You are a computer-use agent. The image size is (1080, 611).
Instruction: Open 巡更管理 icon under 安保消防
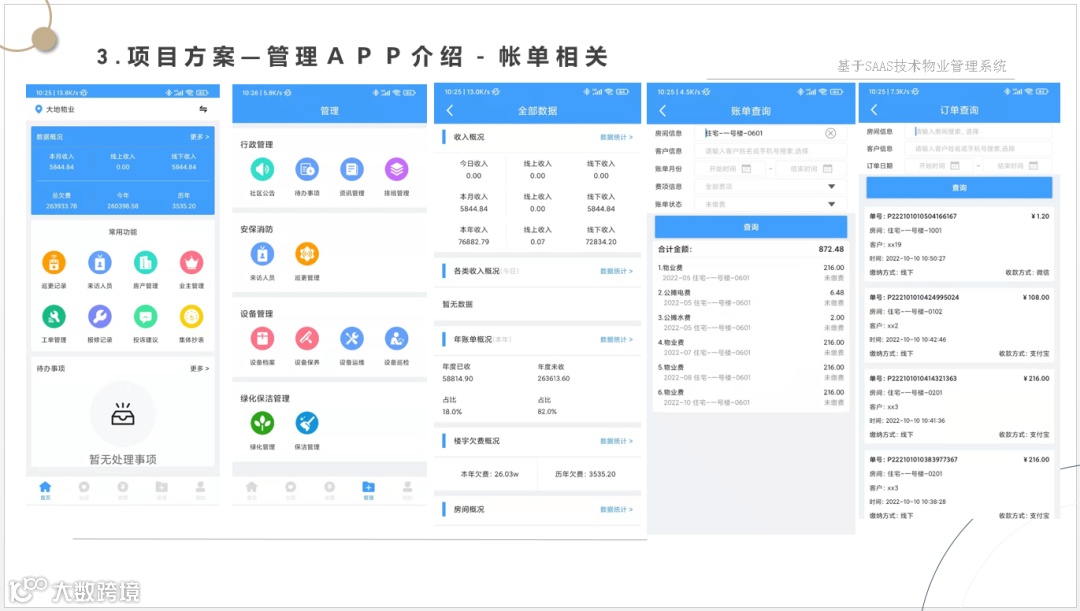pos(307,254)
